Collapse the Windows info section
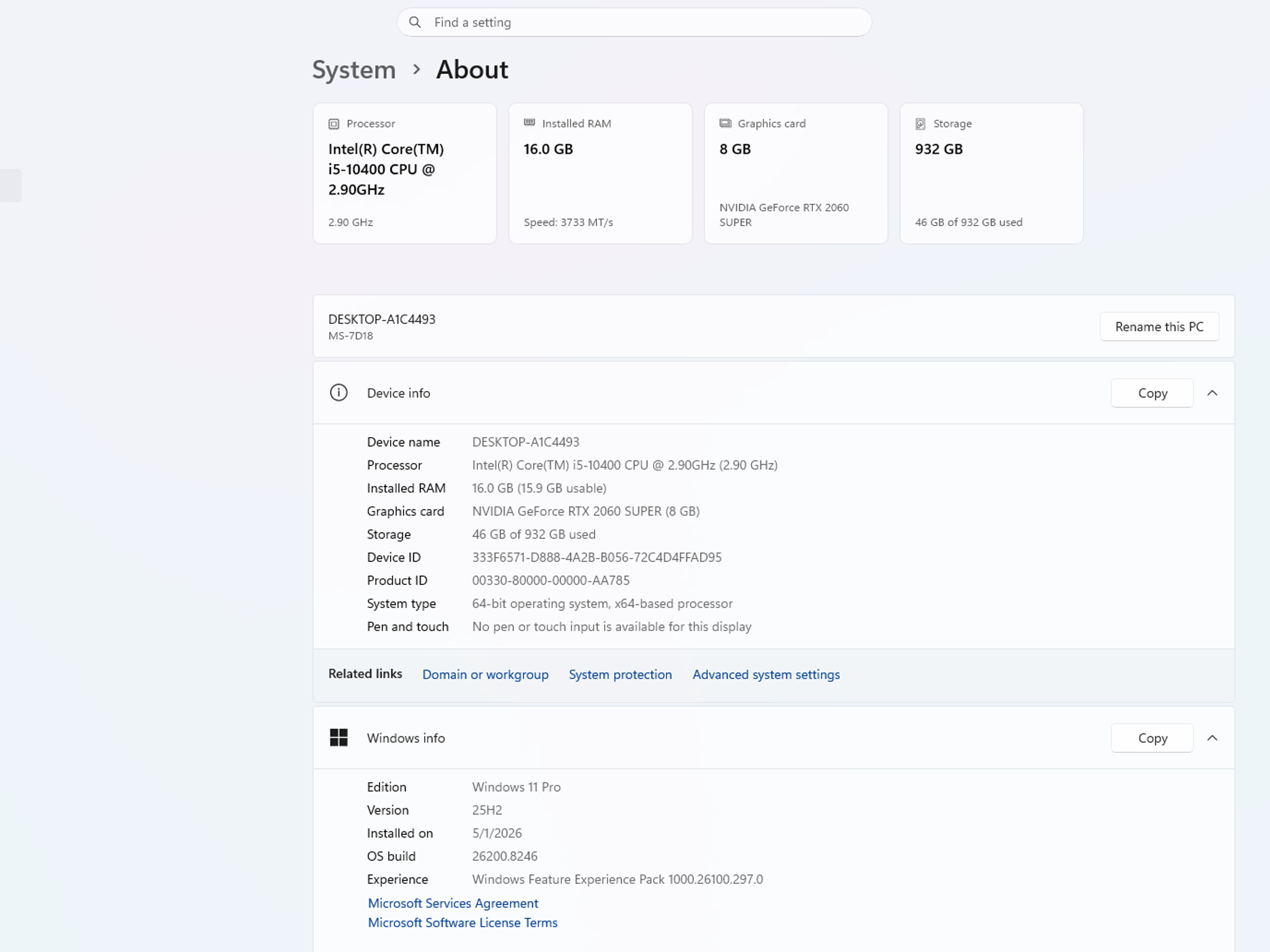Viewport: 1270px width, 952px height. (1212, 738)
